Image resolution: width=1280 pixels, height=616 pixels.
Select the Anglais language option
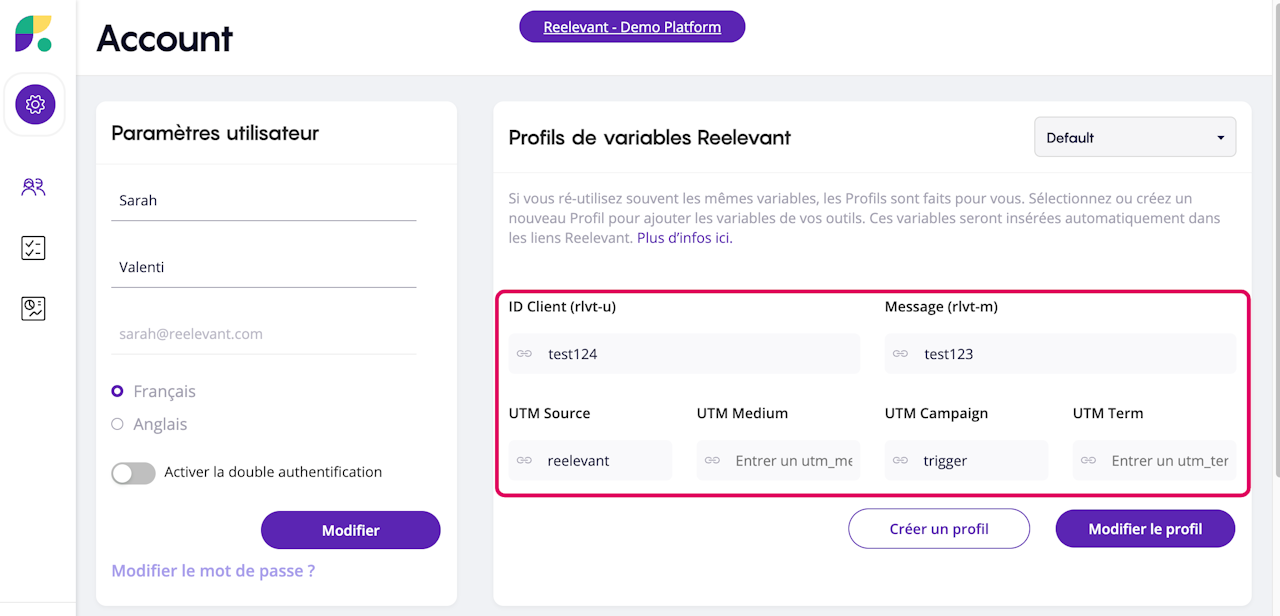(x=118, y=424)
